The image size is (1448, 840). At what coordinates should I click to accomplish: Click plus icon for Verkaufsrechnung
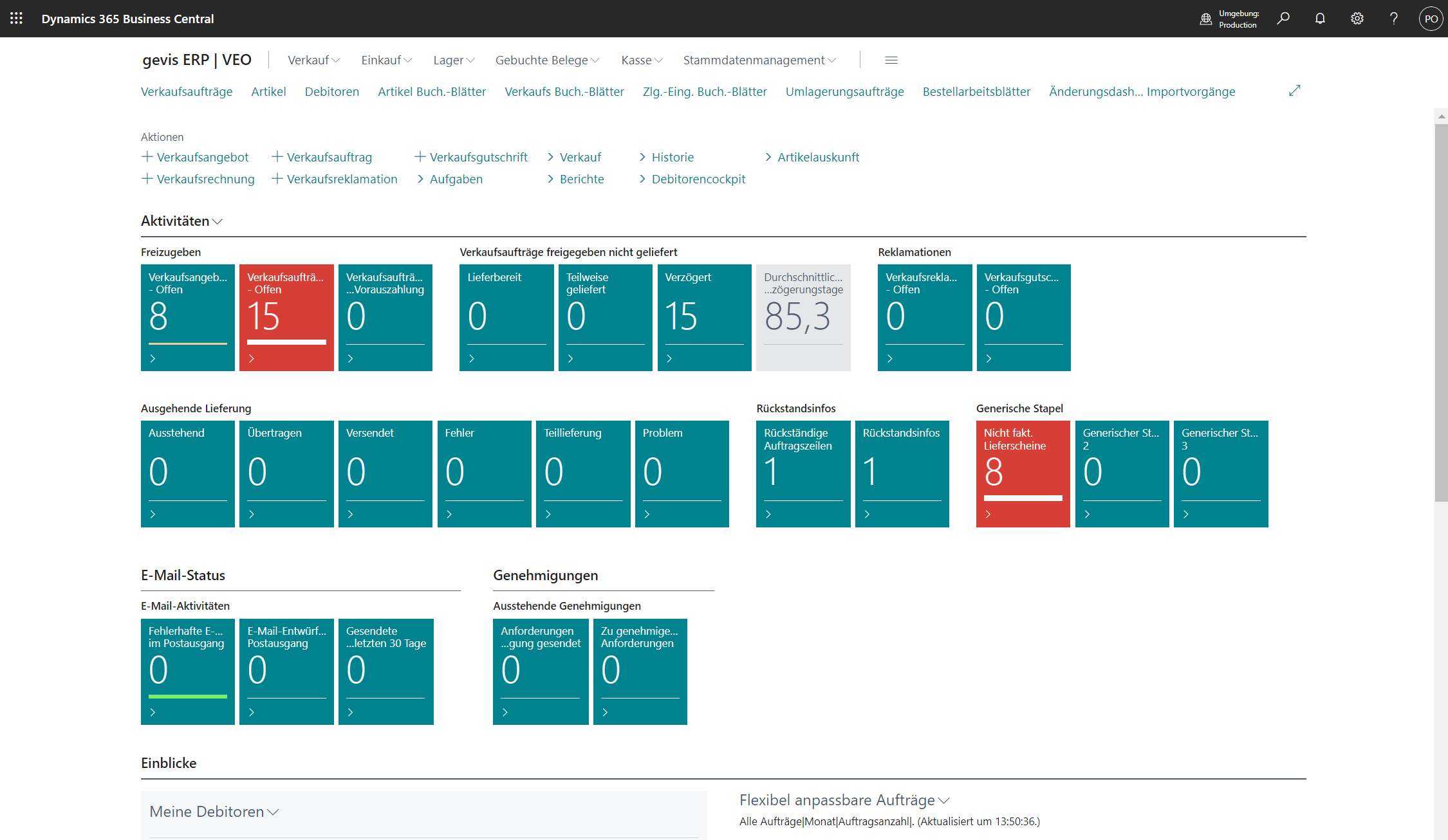147,178
